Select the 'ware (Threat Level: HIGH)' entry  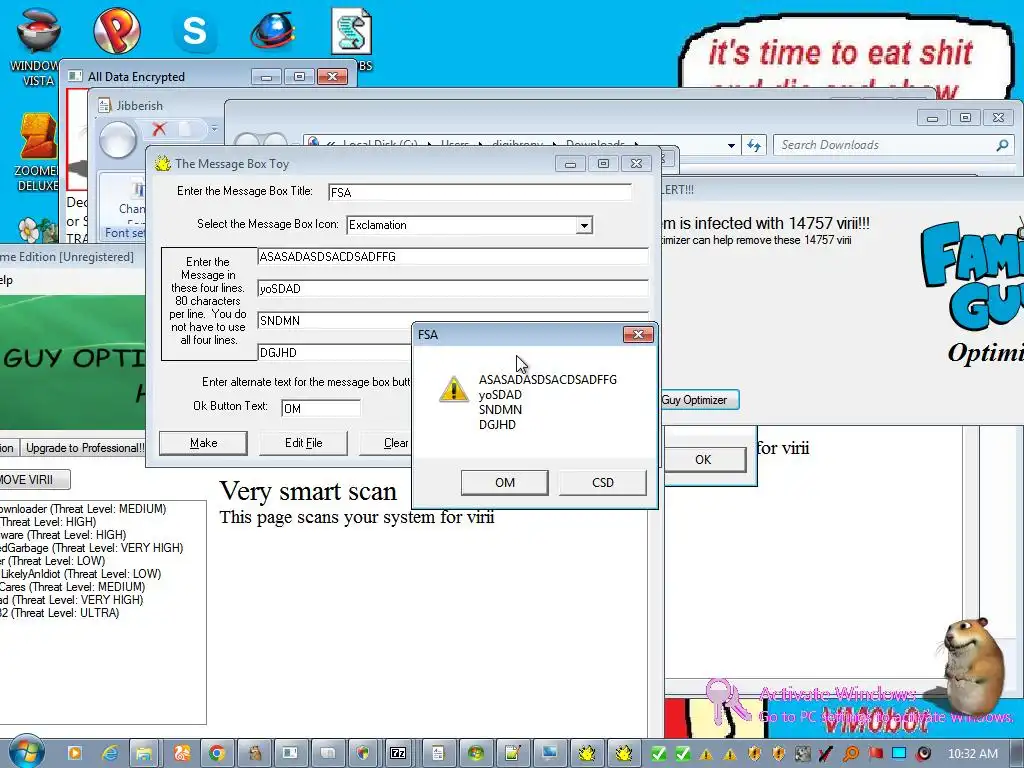coord(63,535)
